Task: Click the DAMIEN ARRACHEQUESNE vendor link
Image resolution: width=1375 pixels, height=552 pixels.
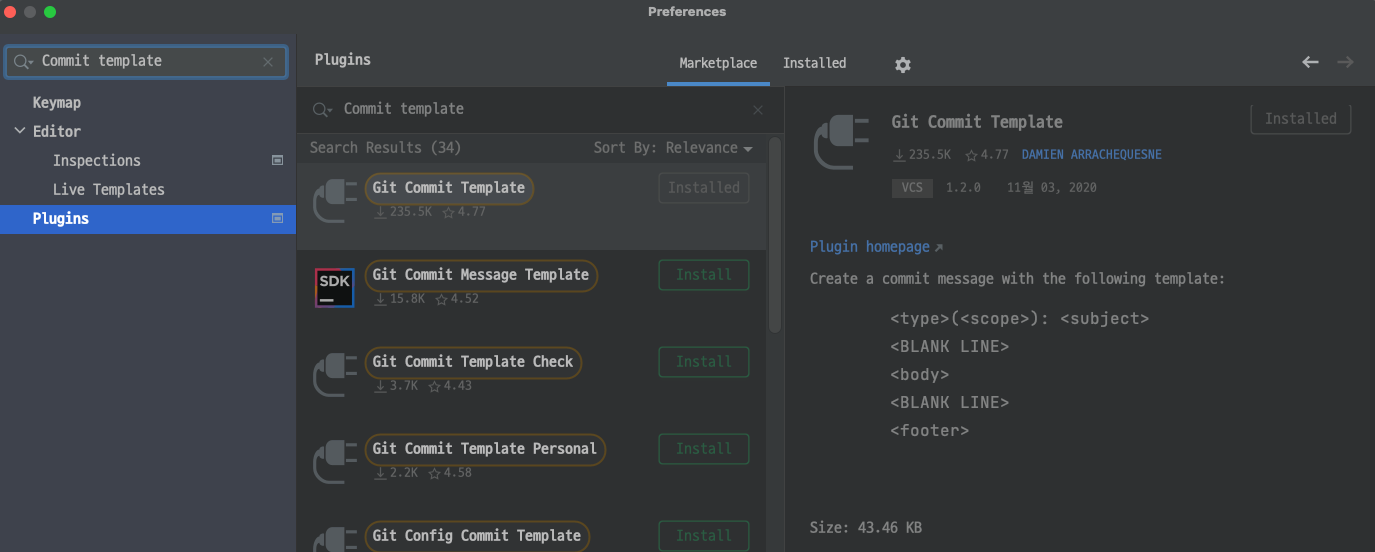Action: click(1092, 155)
